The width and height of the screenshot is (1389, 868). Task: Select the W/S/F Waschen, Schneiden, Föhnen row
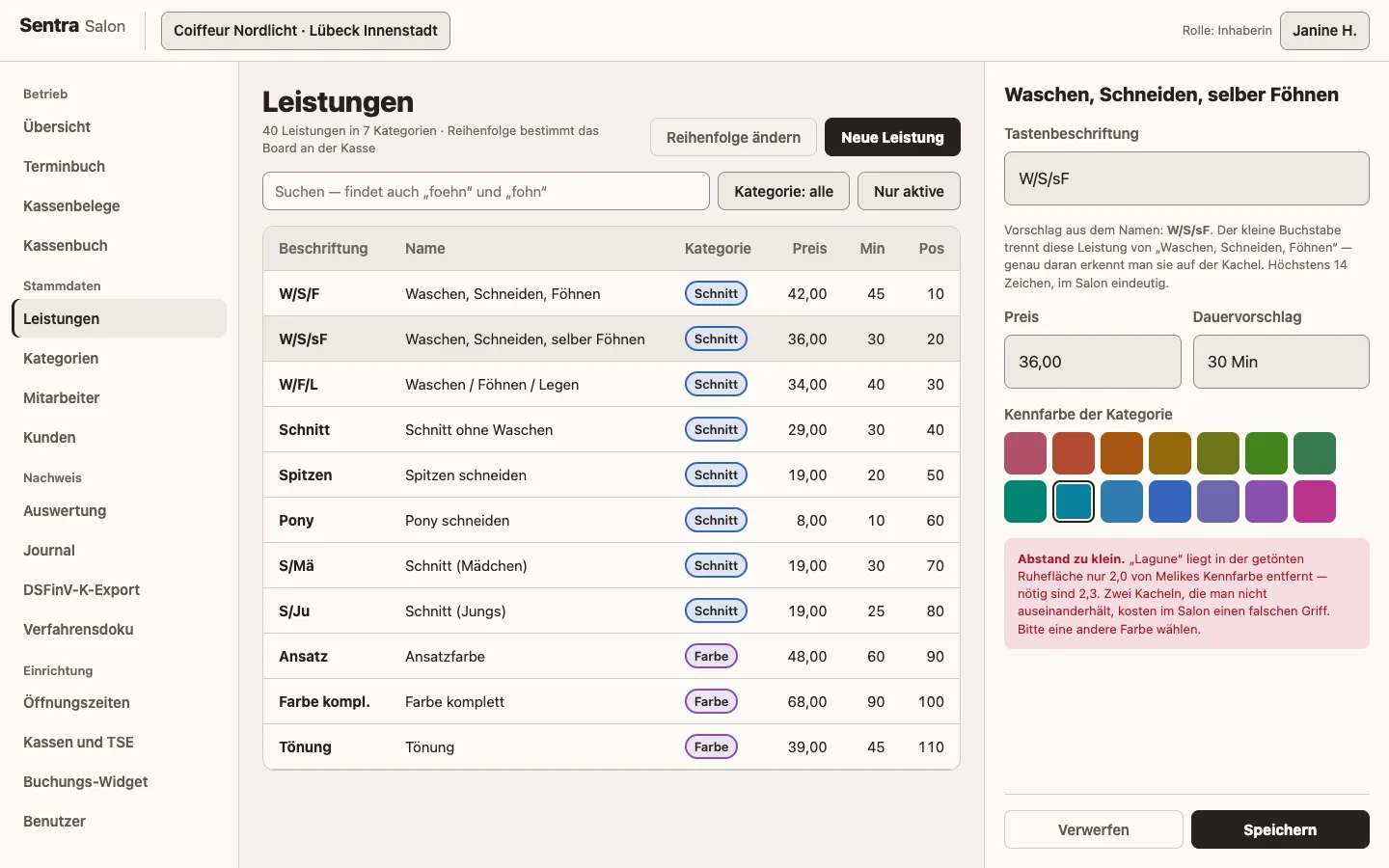point(612,293)
